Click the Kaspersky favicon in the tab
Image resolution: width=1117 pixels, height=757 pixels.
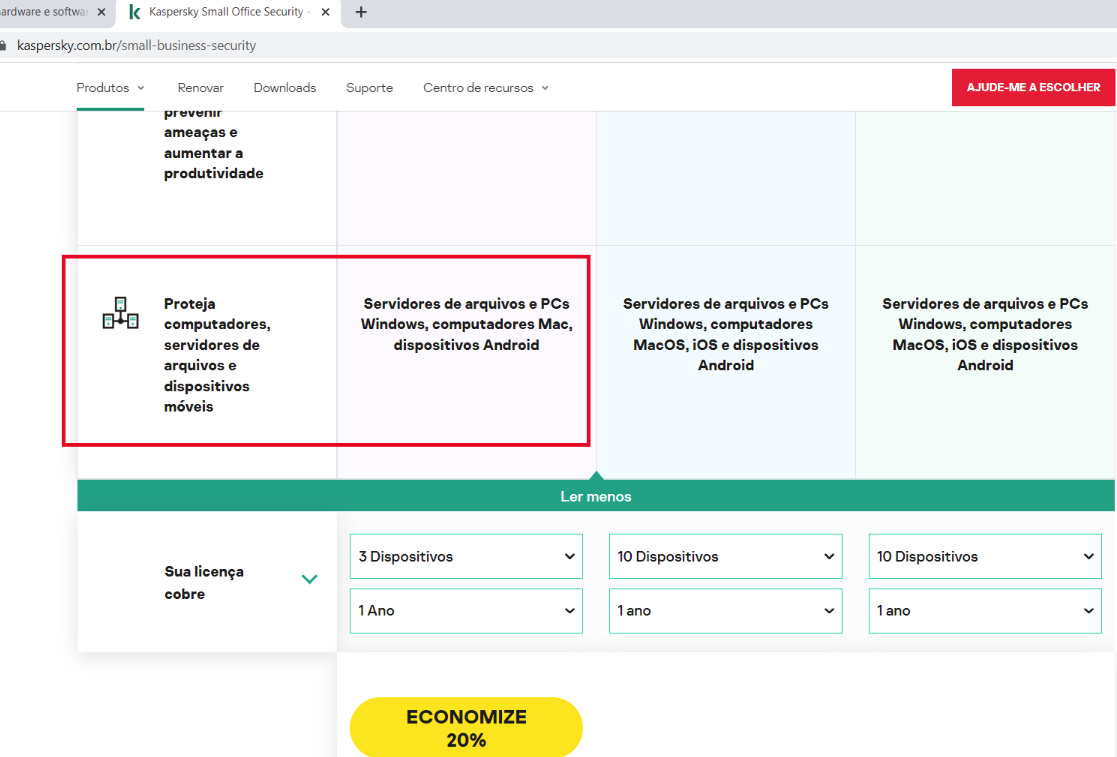(135, 12)
